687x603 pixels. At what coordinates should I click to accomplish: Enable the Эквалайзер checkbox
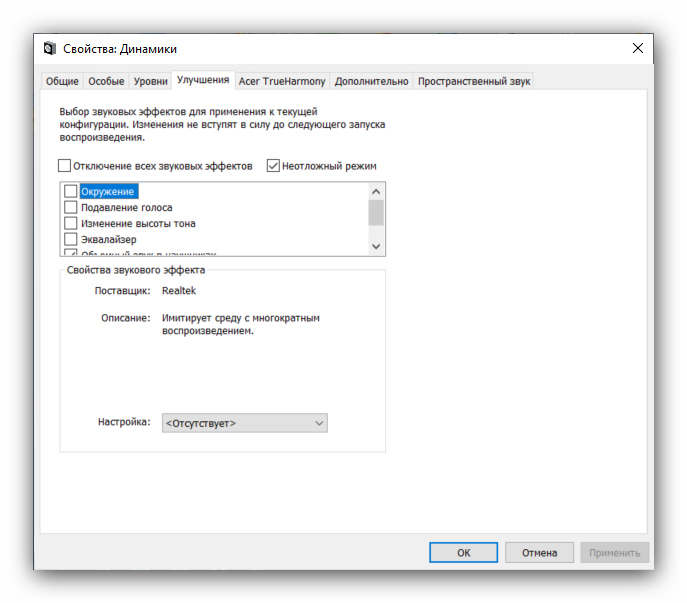click(x=71, y=239)
